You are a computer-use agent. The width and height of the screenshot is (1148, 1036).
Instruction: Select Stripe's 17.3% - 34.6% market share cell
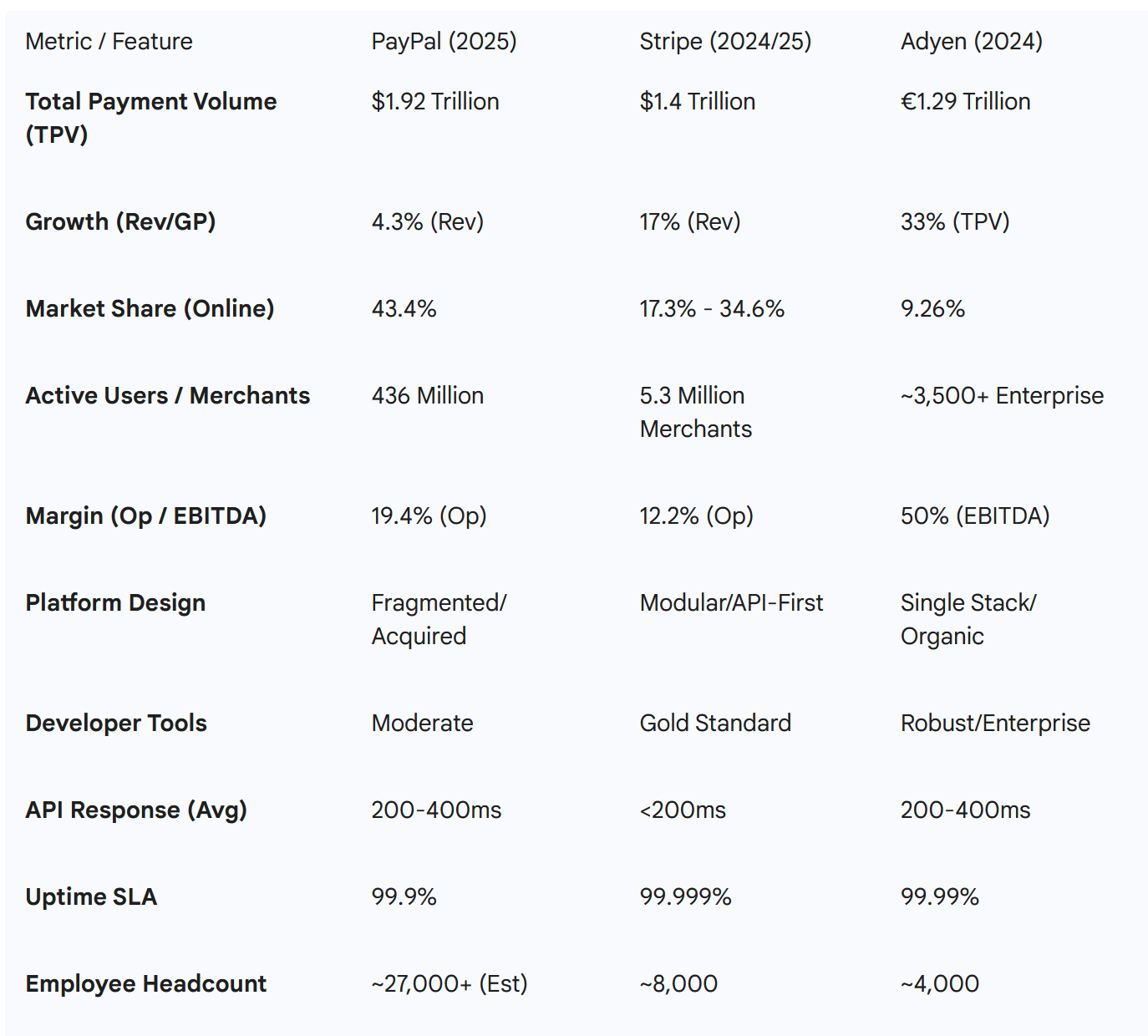712,308
